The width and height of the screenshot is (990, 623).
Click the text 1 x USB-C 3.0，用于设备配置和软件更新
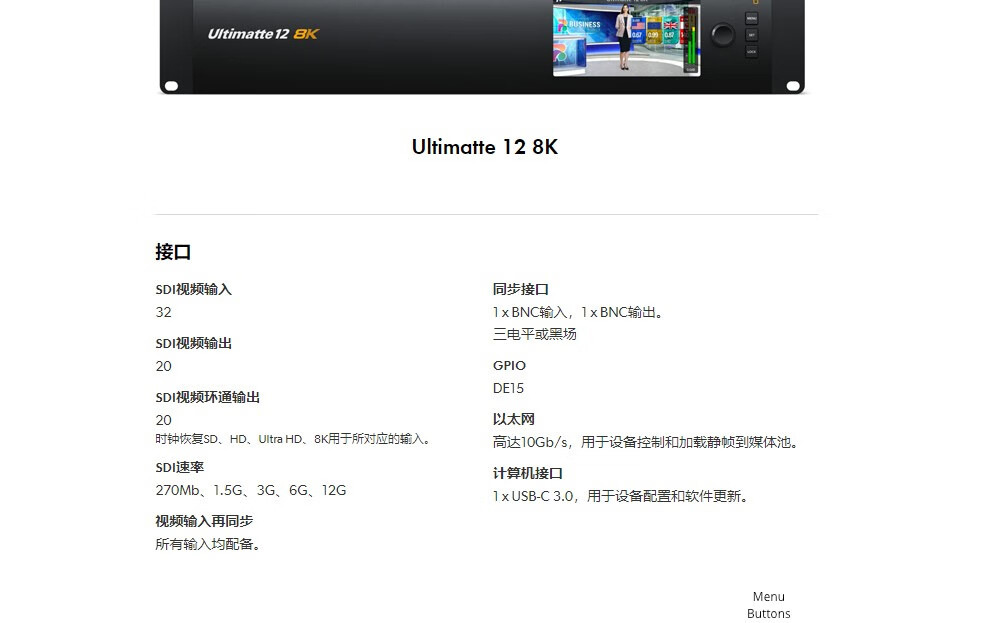pos(621,496)
